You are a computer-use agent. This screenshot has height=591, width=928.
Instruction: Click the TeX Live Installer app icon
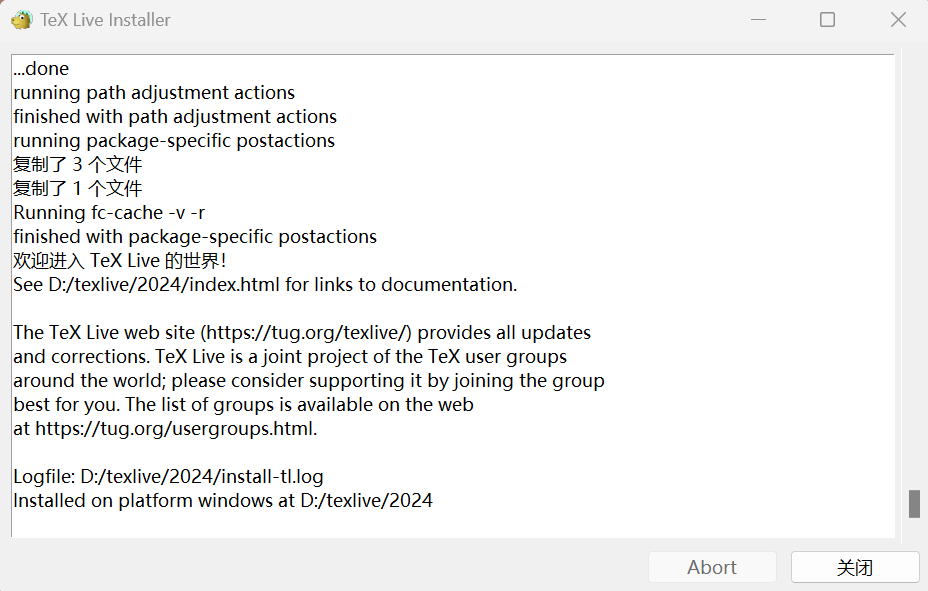point(21,20)
